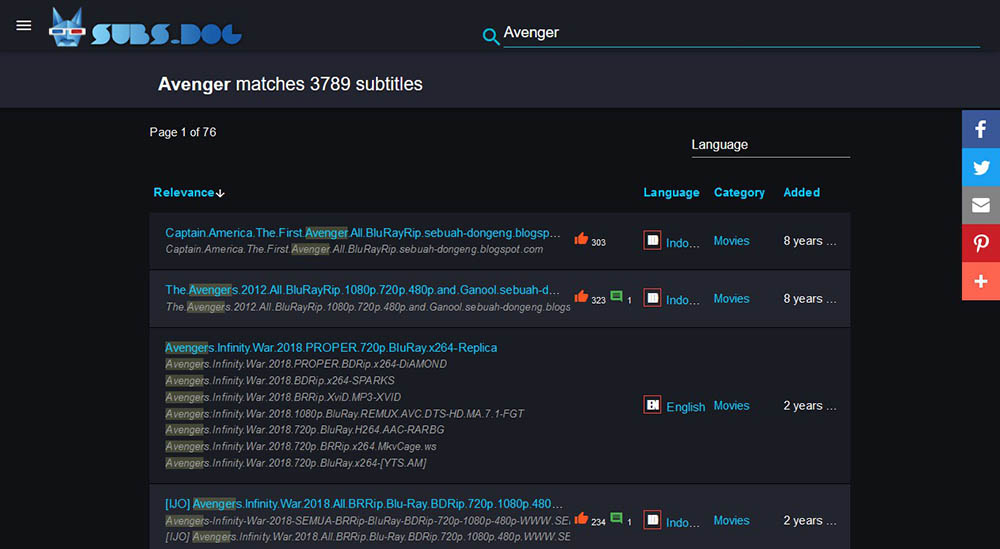Click the search field containing Avenger
1000x549 pixels.
(740, 33)
